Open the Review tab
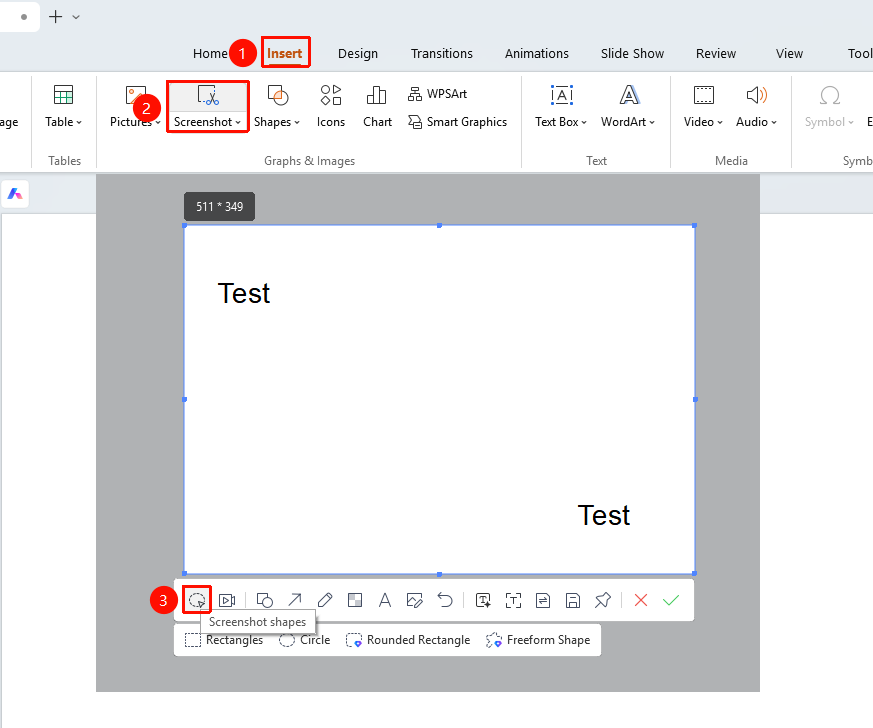Screen dimensions: 873x728 pos(716,53)
